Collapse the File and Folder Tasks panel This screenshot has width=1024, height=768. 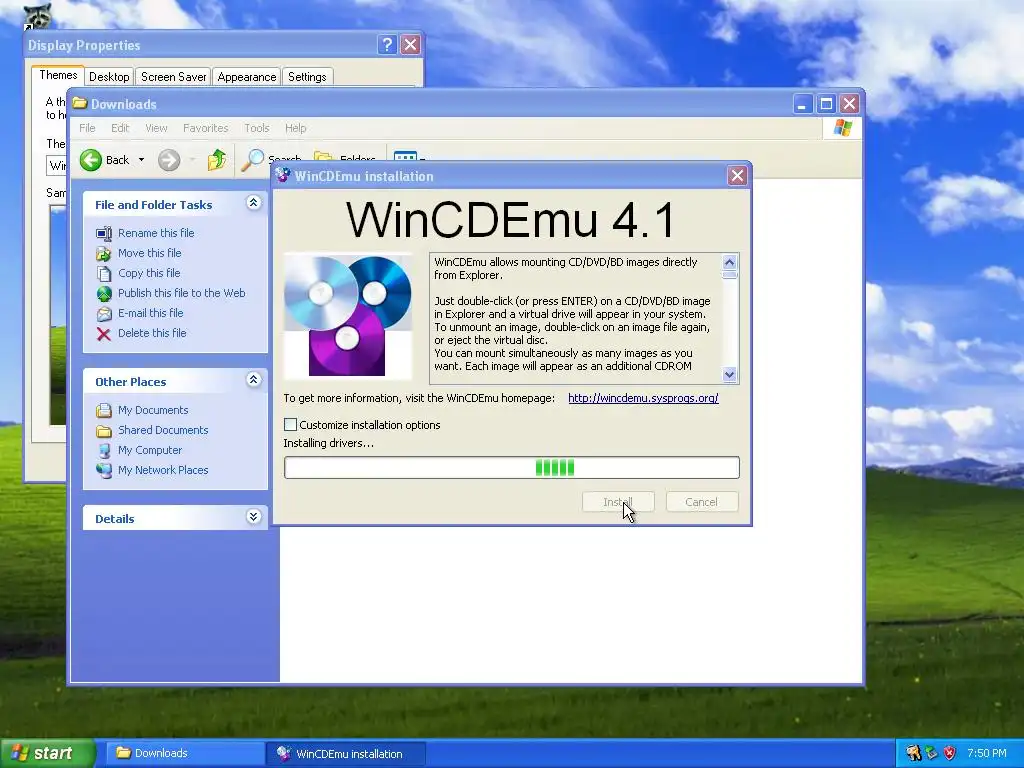click(x=253, y=202)
